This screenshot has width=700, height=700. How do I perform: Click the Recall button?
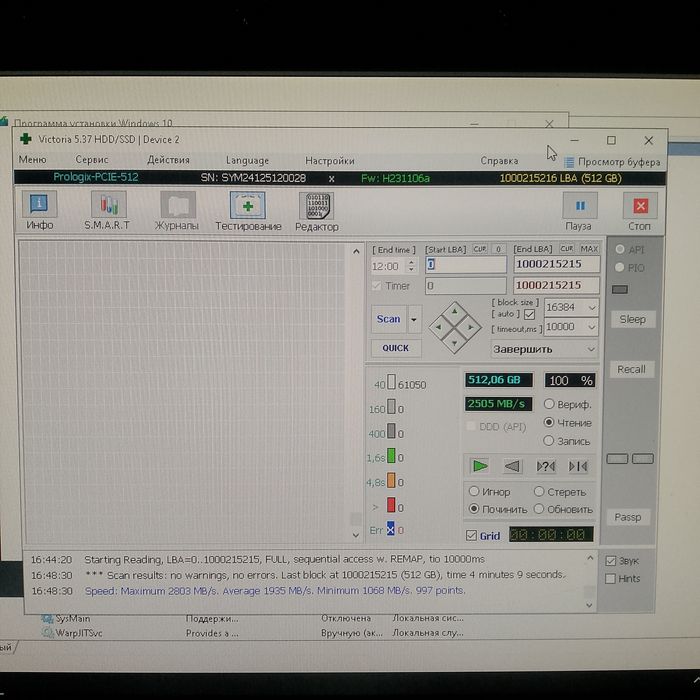point(631,369)
